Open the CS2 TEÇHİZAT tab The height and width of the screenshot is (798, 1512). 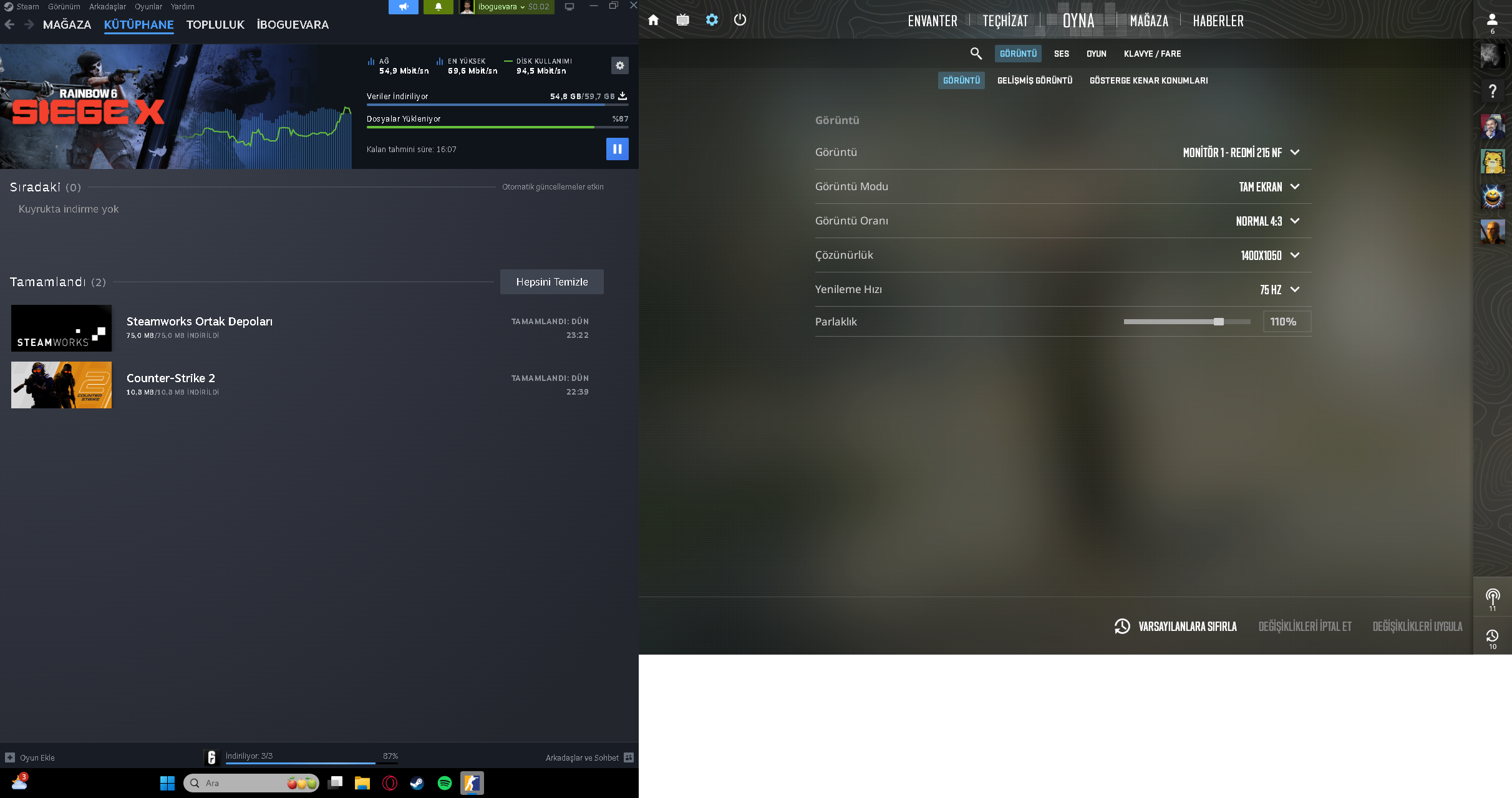click(1006, 21)
